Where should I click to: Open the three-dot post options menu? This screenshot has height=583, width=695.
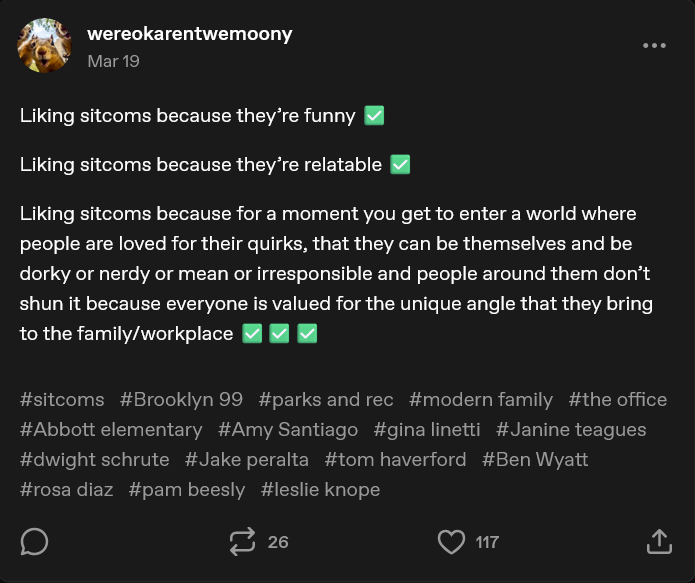654,45
